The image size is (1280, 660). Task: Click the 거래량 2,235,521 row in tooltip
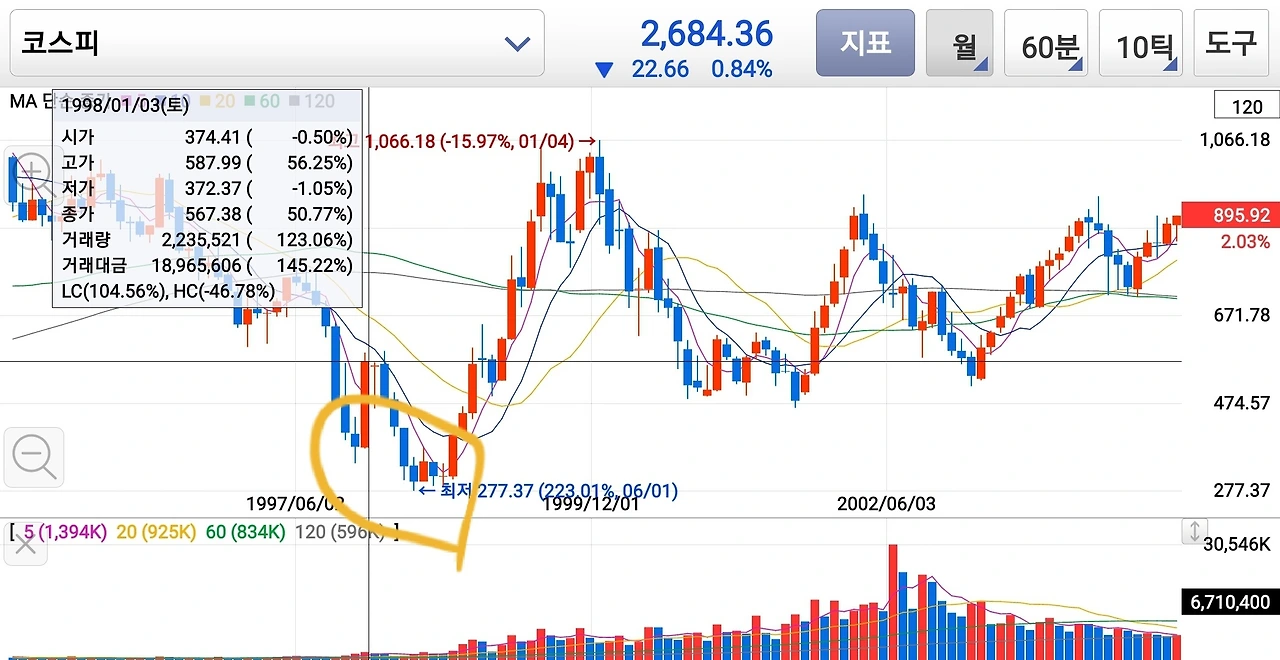207,240
